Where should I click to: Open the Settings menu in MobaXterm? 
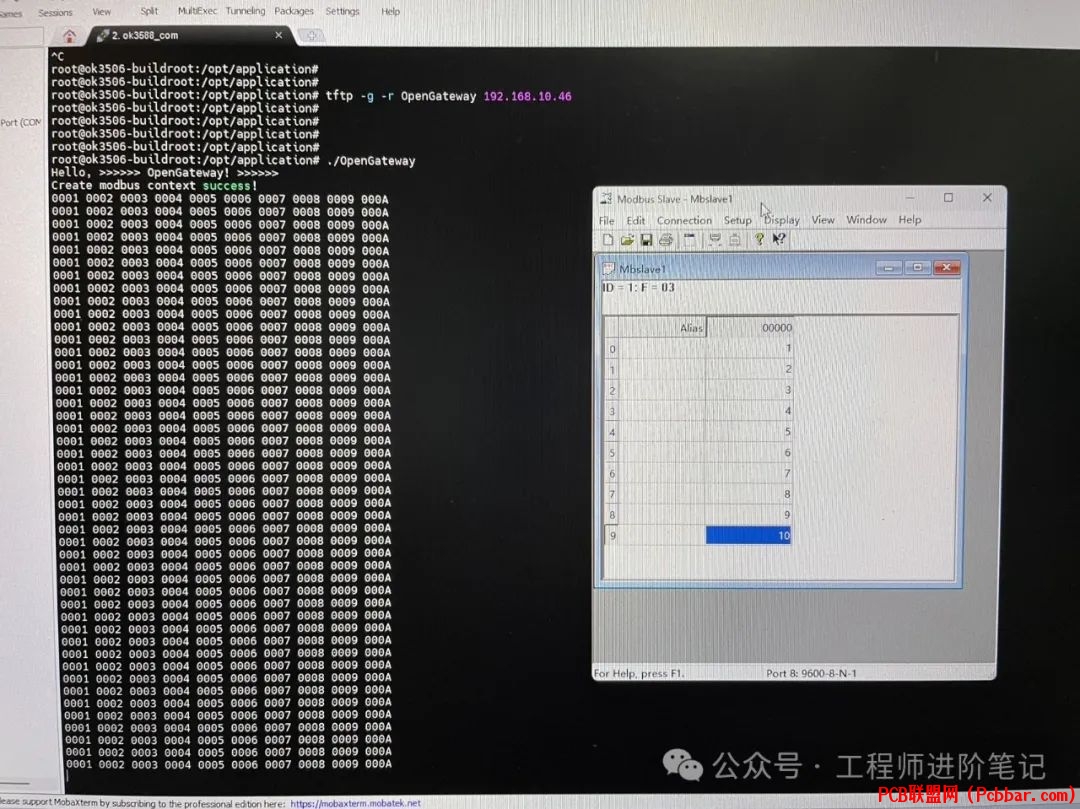[x=342, y=11]
